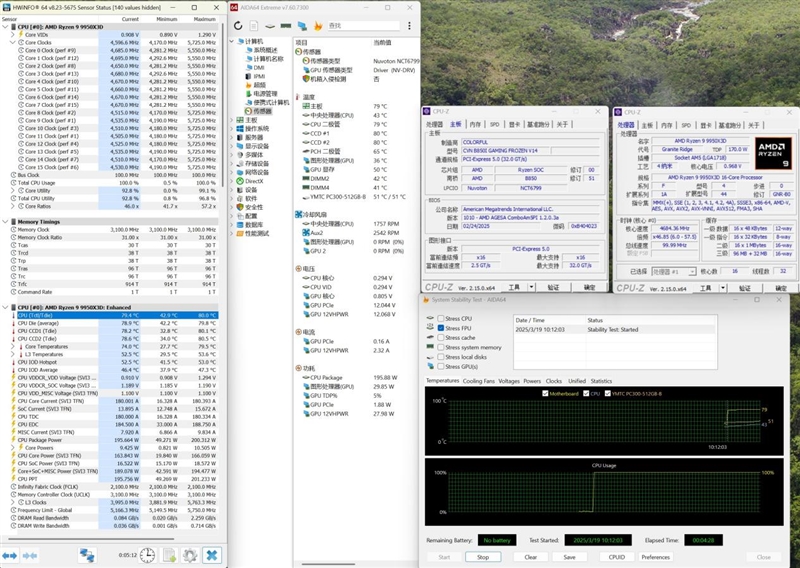Switch to Voltages tab in stability test
The height and width of the screenshot is (568, 800).
pyautogui.click(x=509, y=381)
